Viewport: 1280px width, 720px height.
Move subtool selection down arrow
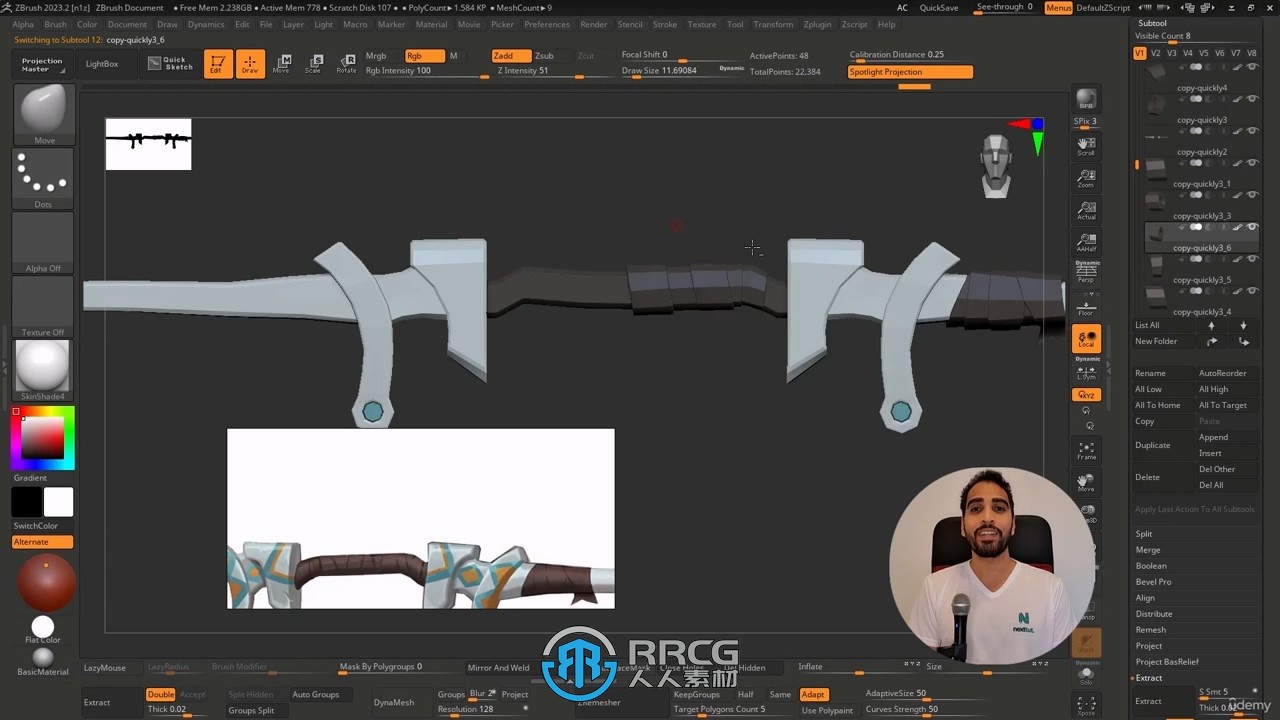1243,325
